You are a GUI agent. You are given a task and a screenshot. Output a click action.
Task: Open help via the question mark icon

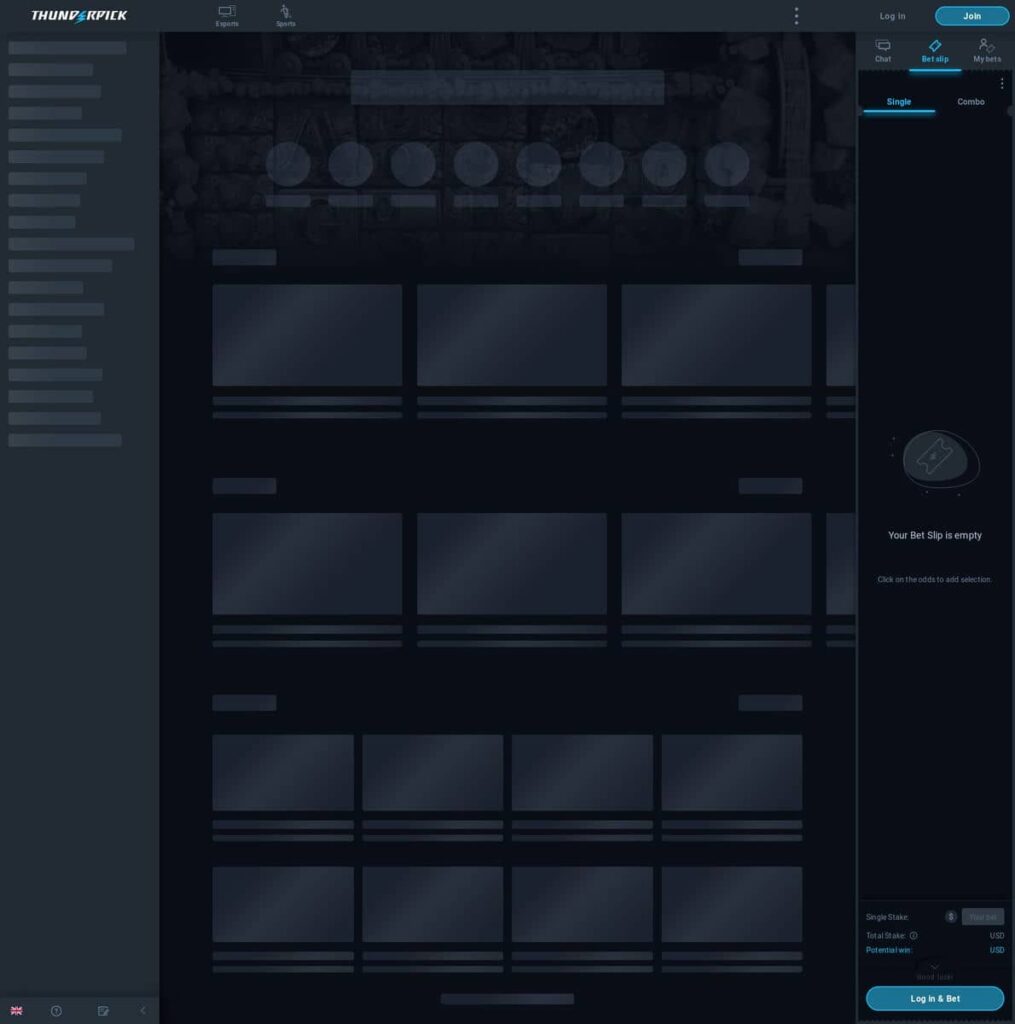click(x=56, y=1011)
